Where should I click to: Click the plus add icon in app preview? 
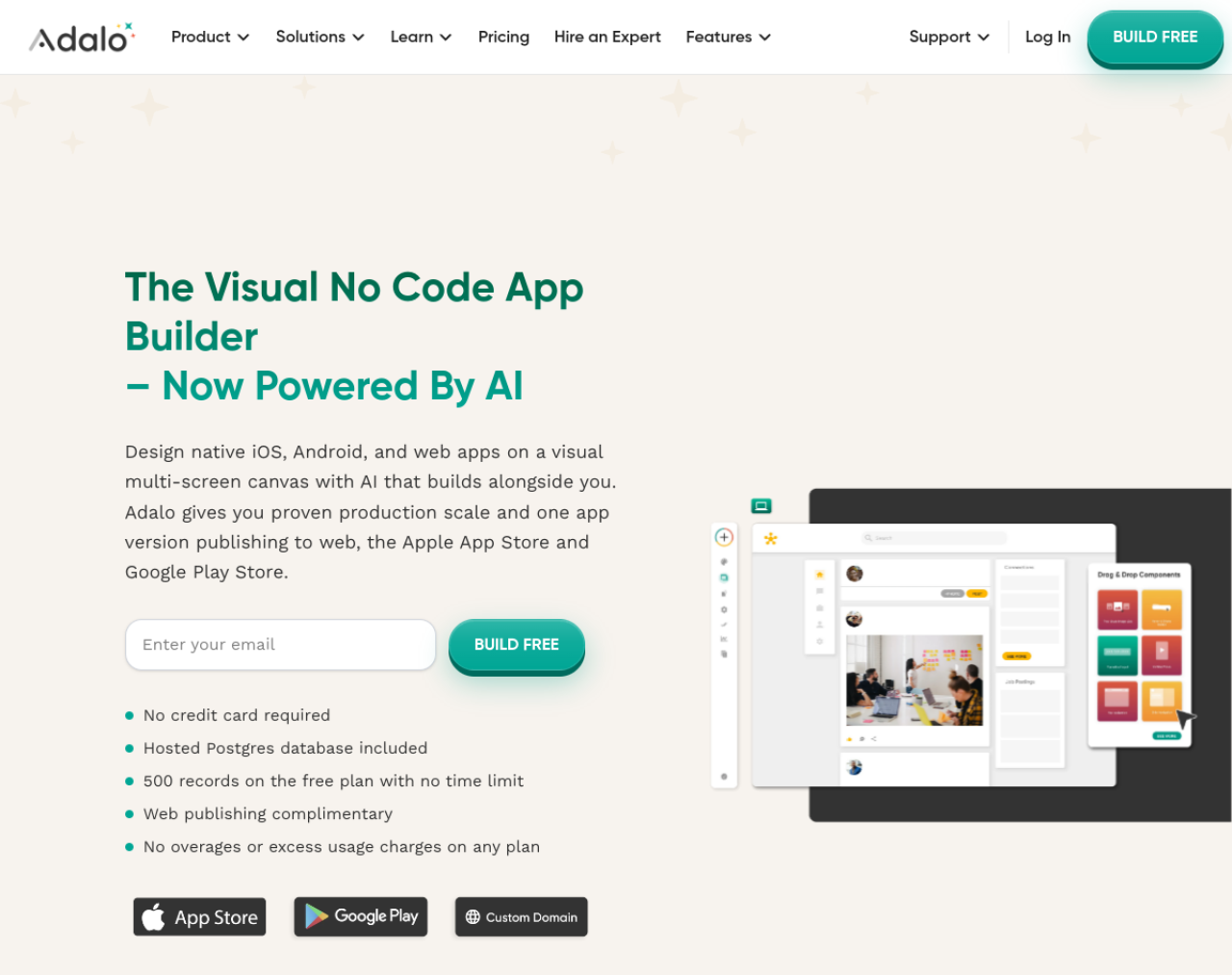click(x=724, y=537)
